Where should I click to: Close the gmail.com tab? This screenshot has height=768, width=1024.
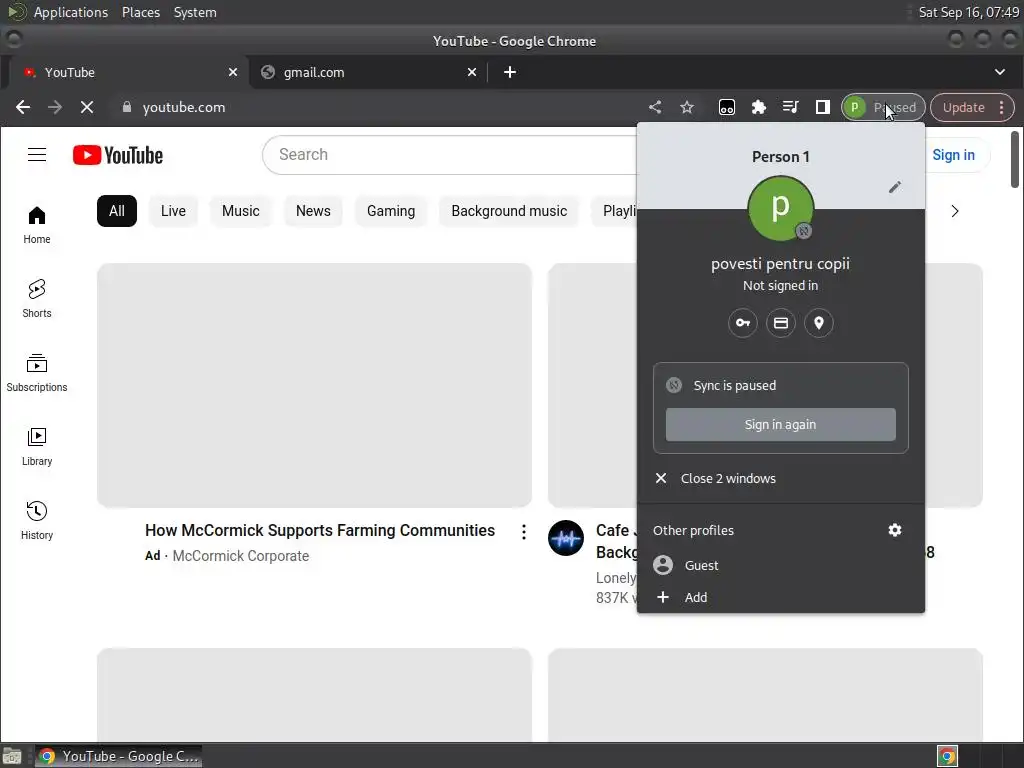472,72
